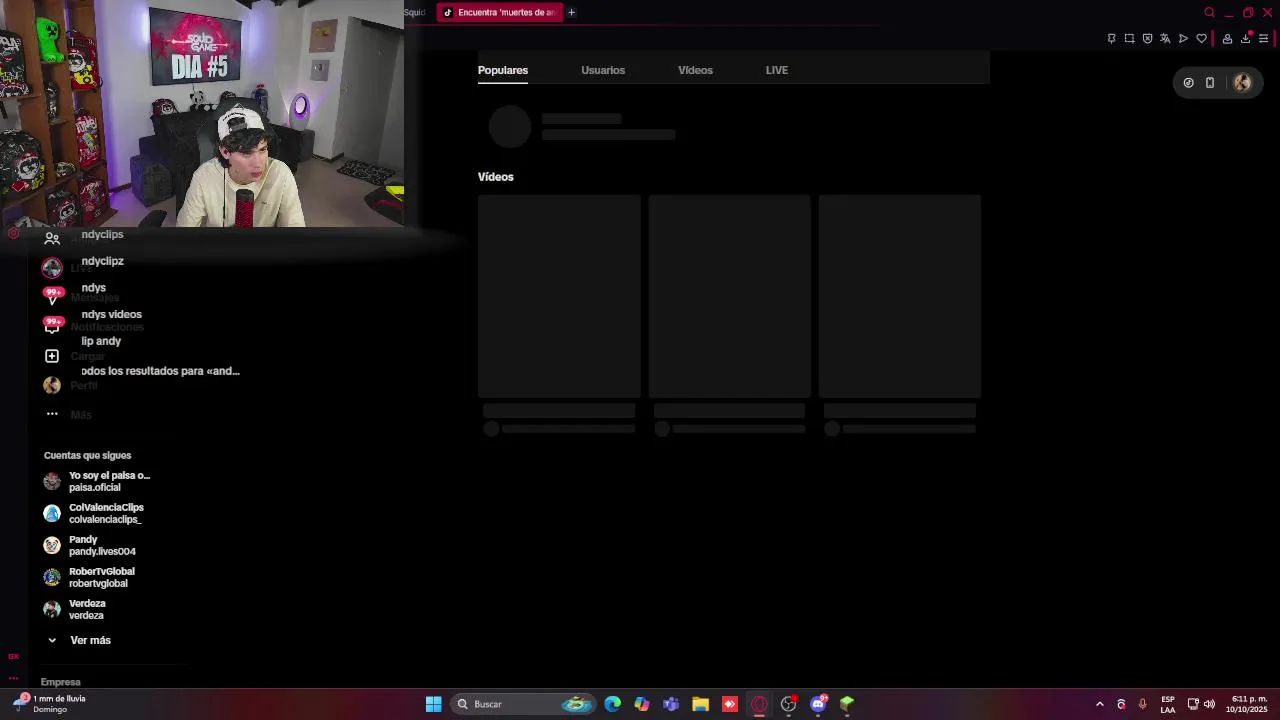Open the ad blocker shield icon

(x=1147, y=38)
